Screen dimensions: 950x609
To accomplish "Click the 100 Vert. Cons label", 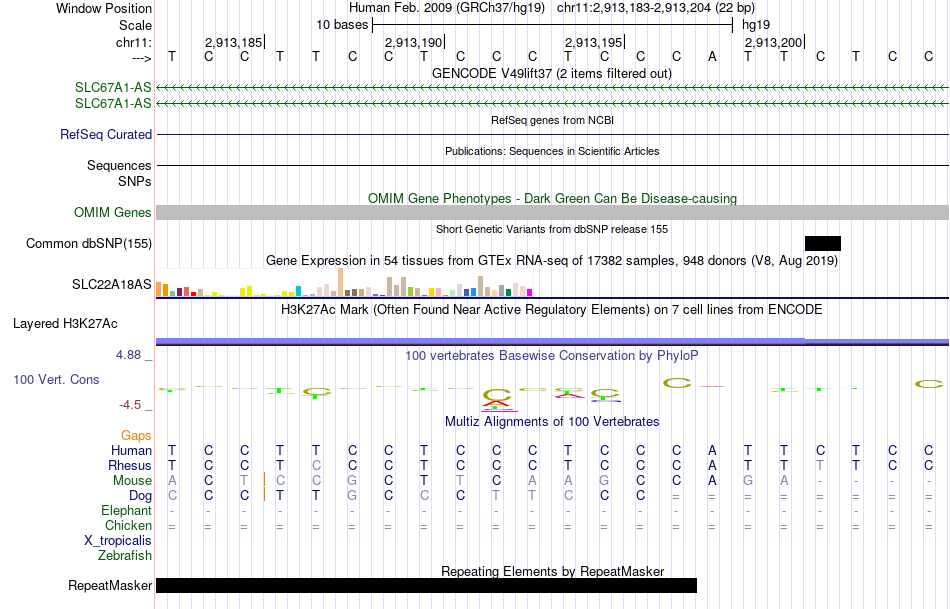I will tap(56, 379).
